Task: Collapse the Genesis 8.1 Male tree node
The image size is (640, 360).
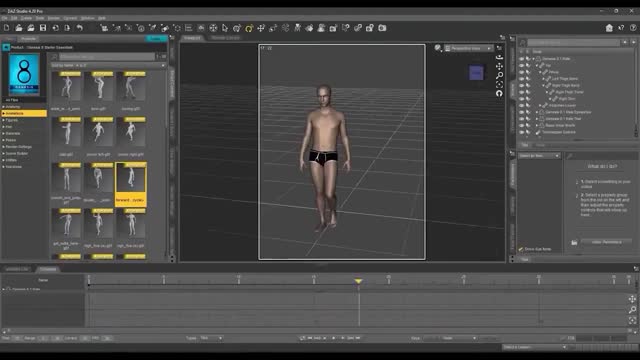Action: (x=533, y=59)
